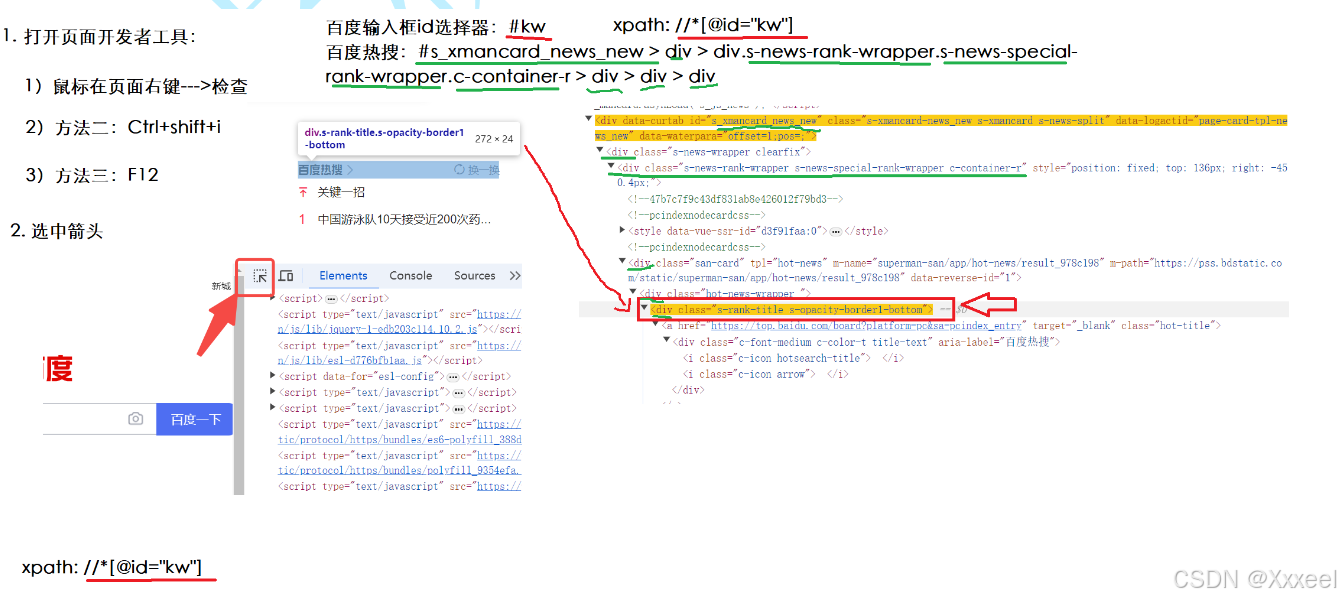Viewport: 1341px width, 601px height.
Task: Select the inspect element picker arrow icon
Action: (x=260, y=276)
